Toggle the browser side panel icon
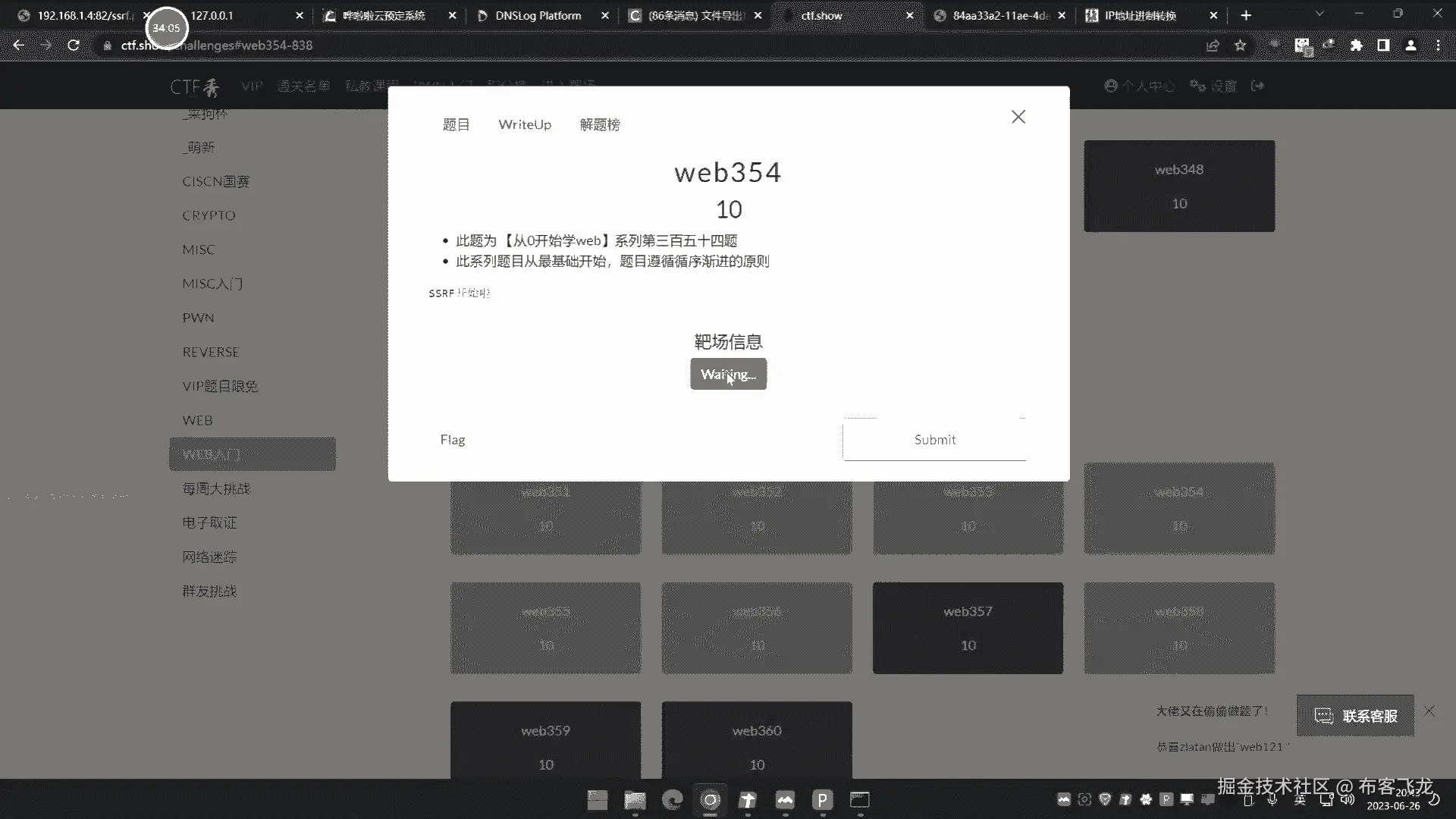This screenshot has width=1456, height=819. (x=1383, y=45)
